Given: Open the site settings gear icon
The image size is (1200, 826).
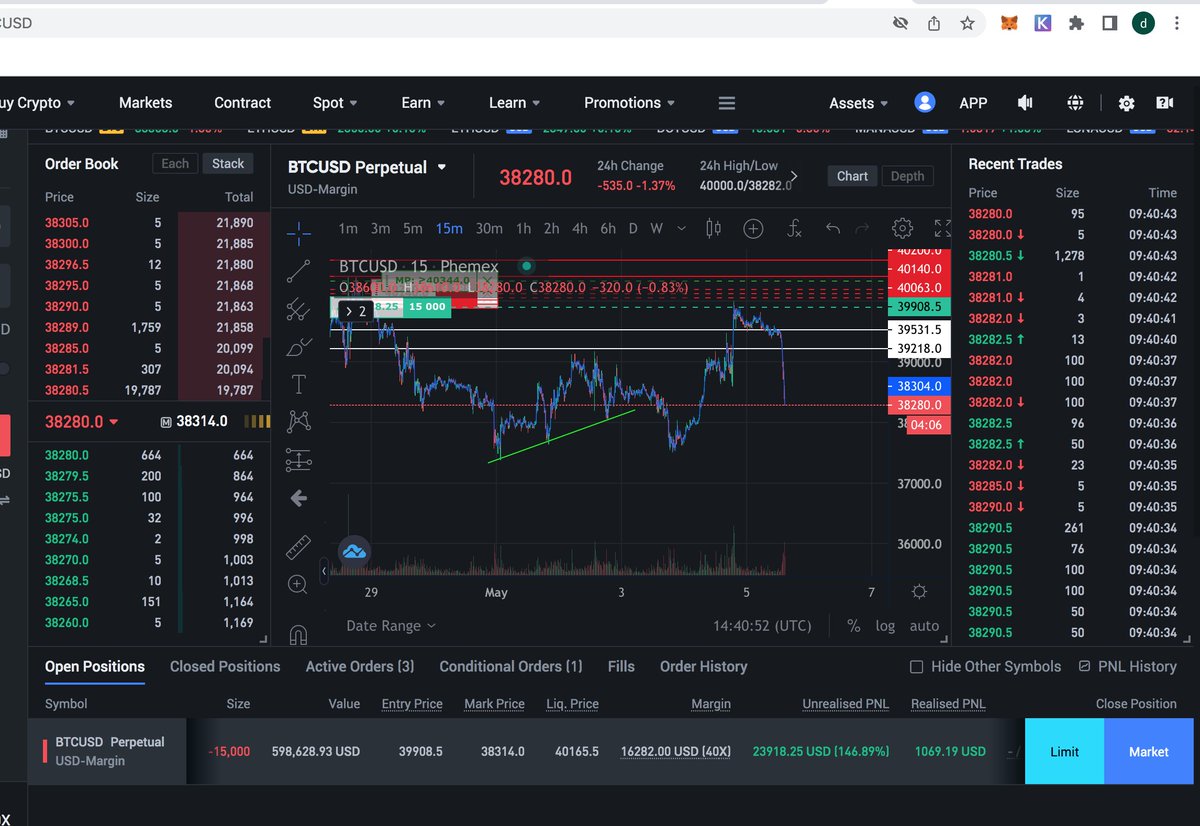Looking at the screenshot, I should point(1126,103).
